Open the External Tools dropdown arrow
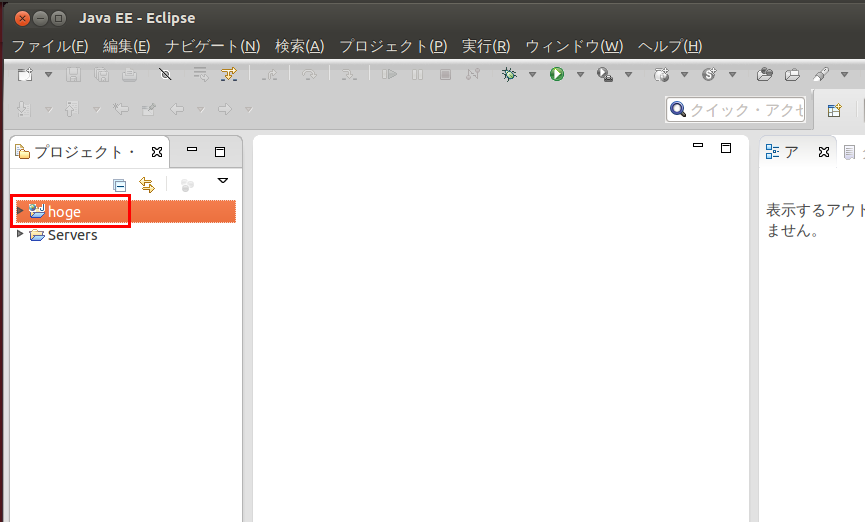865x522 pixels. tap(628, 74)
